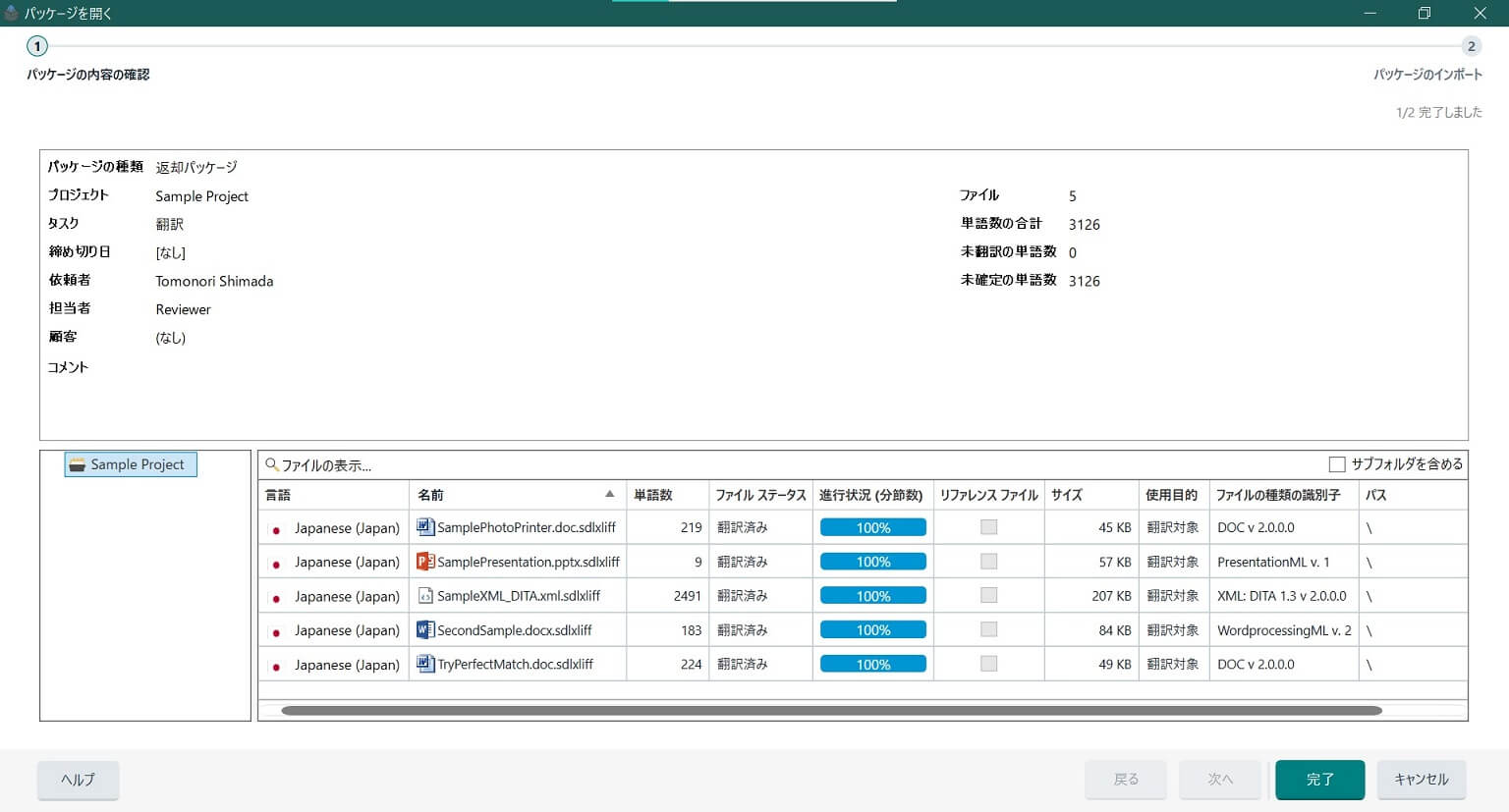Click the Japanese flag icon in the first row

276,529
